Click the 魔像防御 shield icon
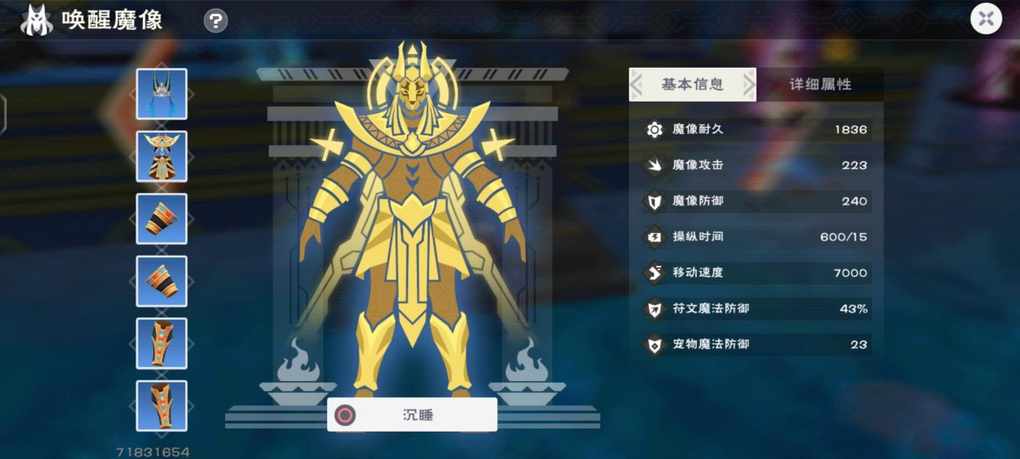1020x459 pixels. click(654, 202)
